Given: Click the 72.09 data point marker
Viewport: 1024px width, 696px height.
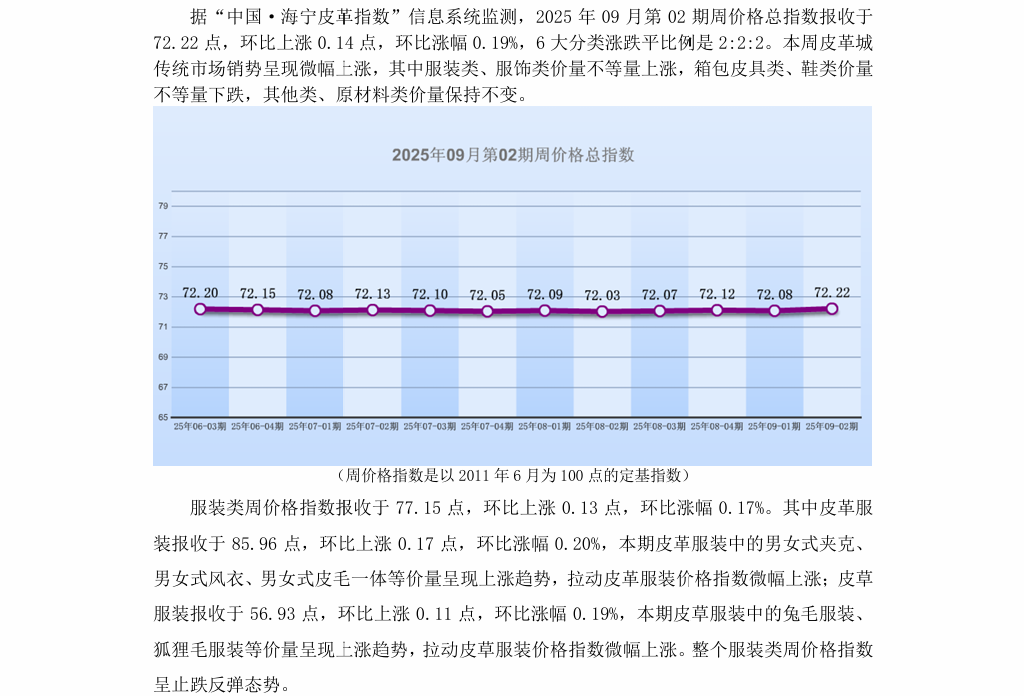Looking at the screenshot, I should (x=545, y=311).
